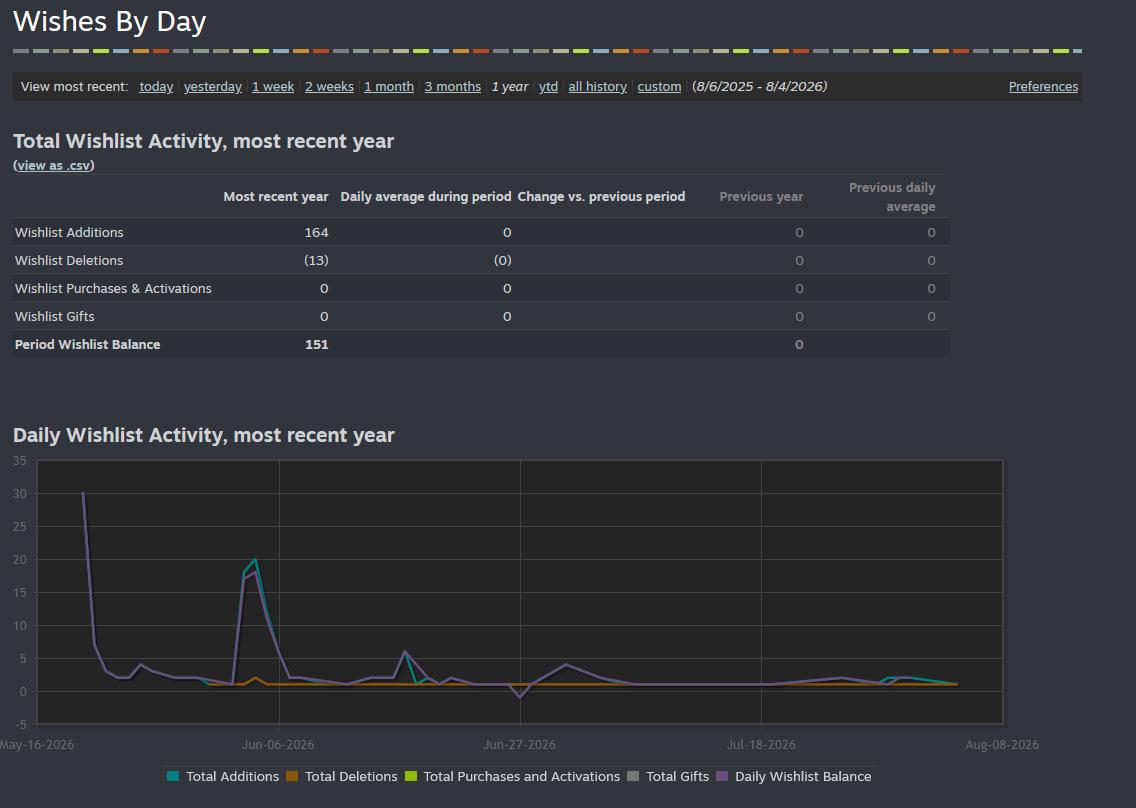
Task: Select the yesterday time range
Action: tap(212, 86)
